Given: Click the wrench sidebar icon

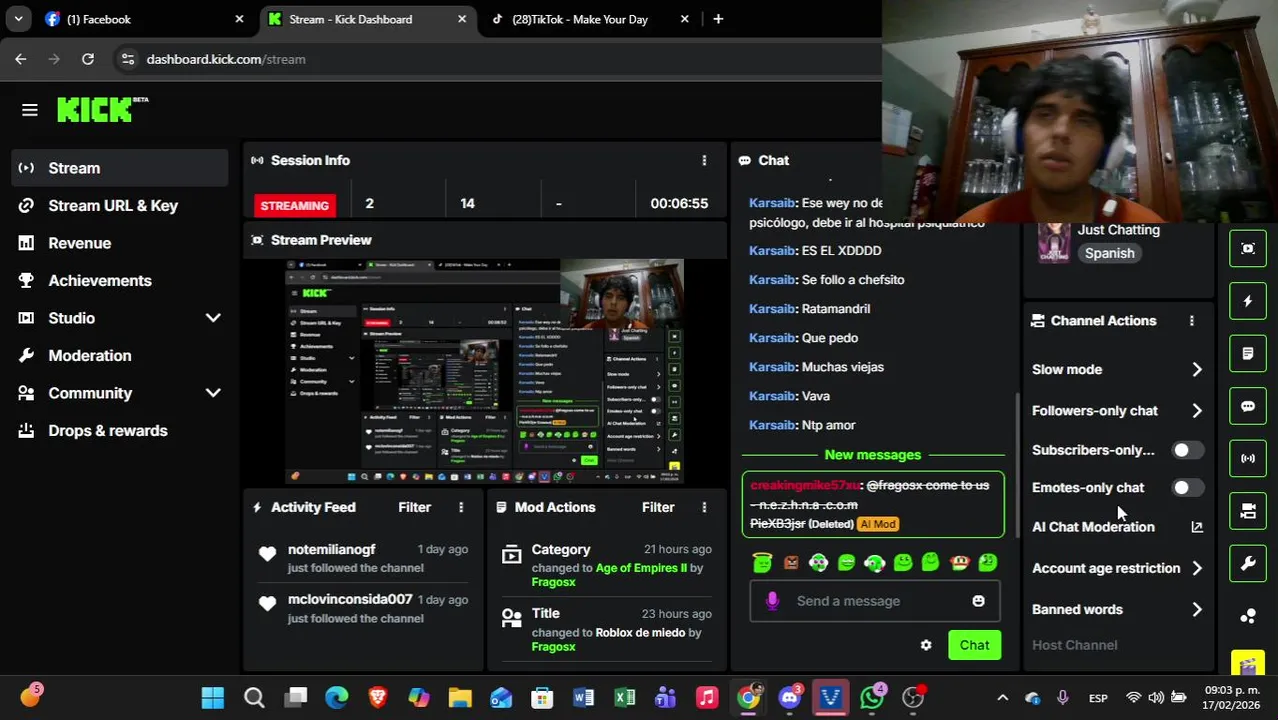Looking at the screenshot, I should (1248, 564).
